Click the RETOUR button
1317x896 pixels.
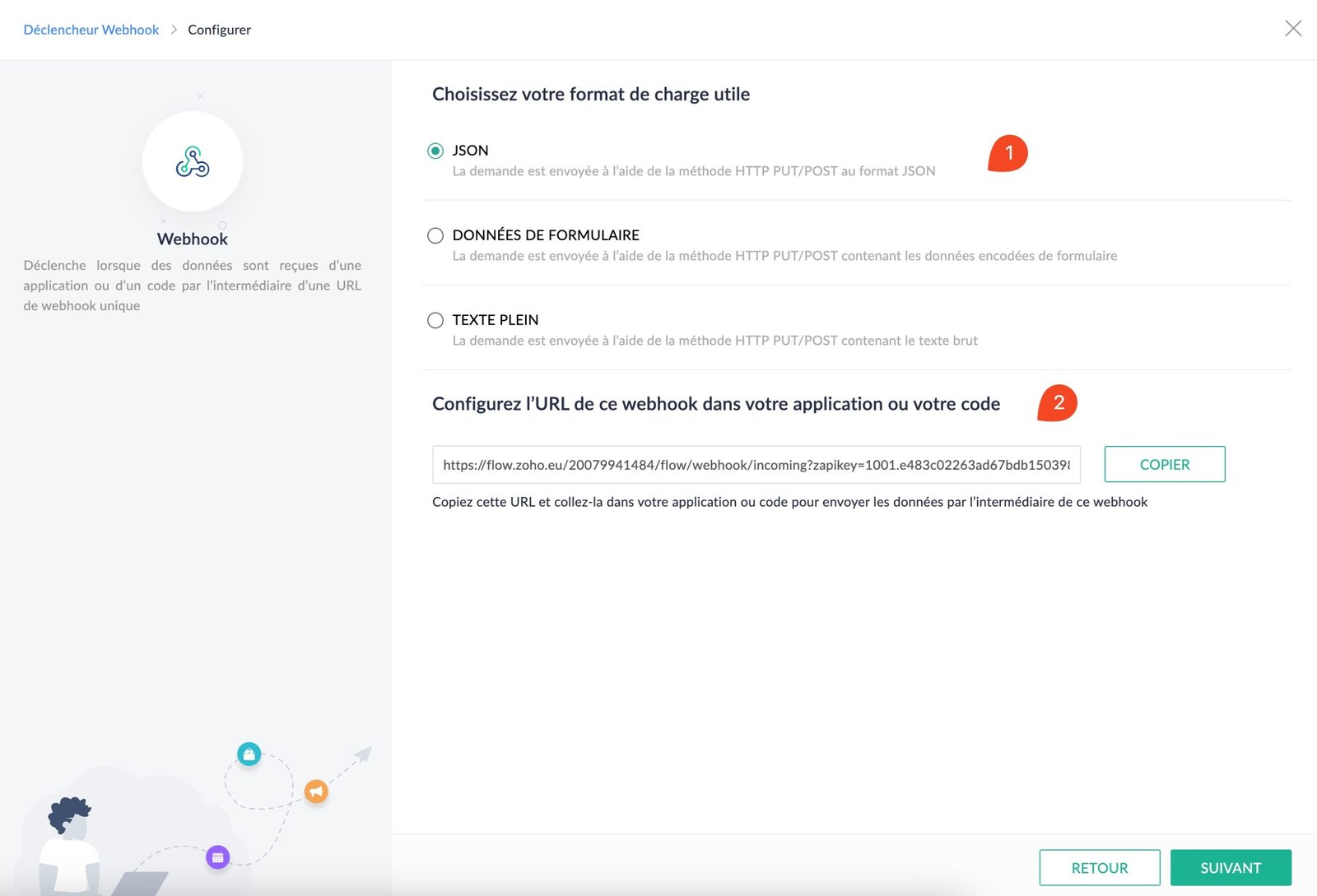point(1099,868)
